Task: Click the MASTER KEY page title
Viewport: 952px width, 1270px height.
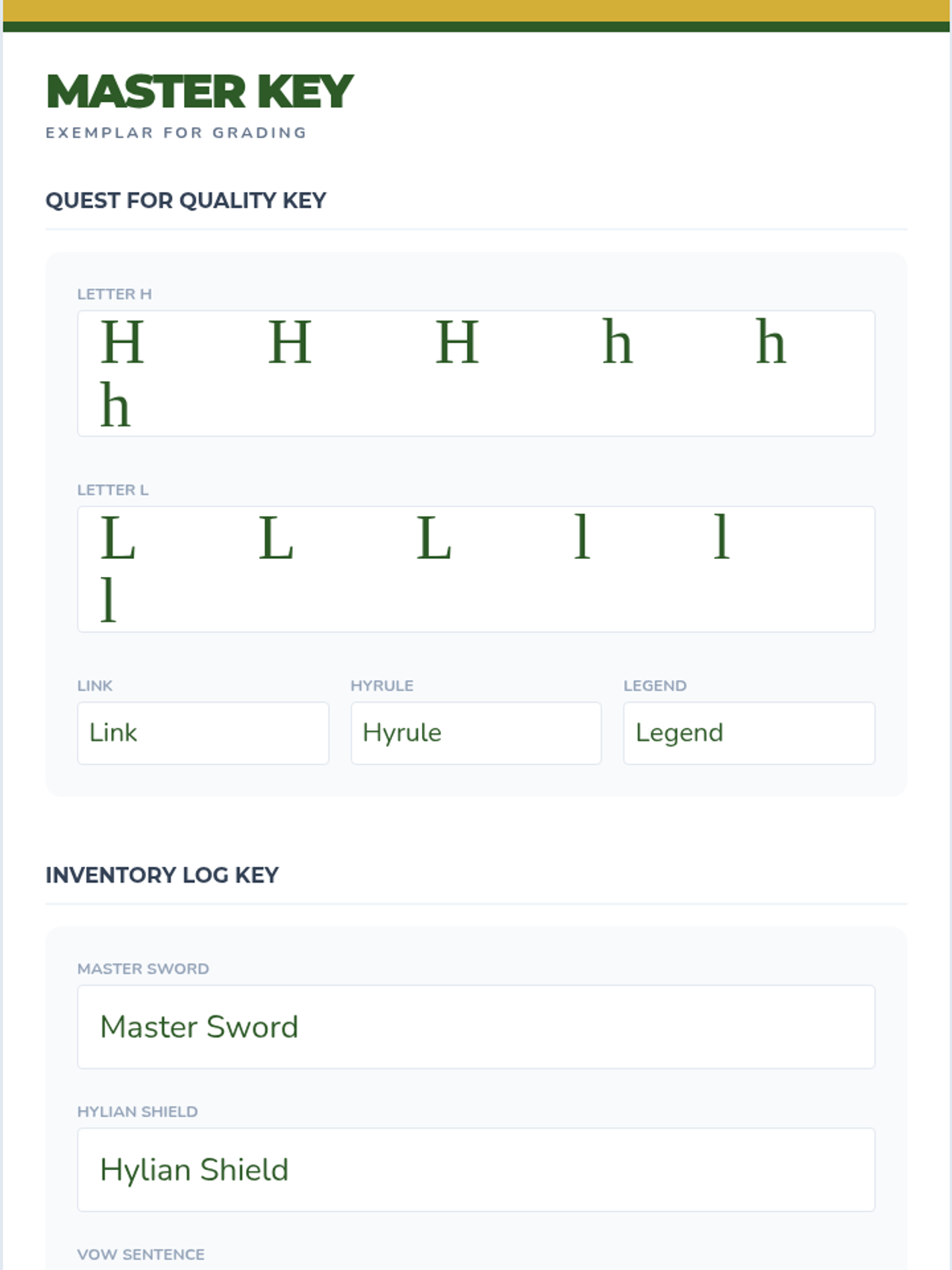Action: [x=200, y=91]
